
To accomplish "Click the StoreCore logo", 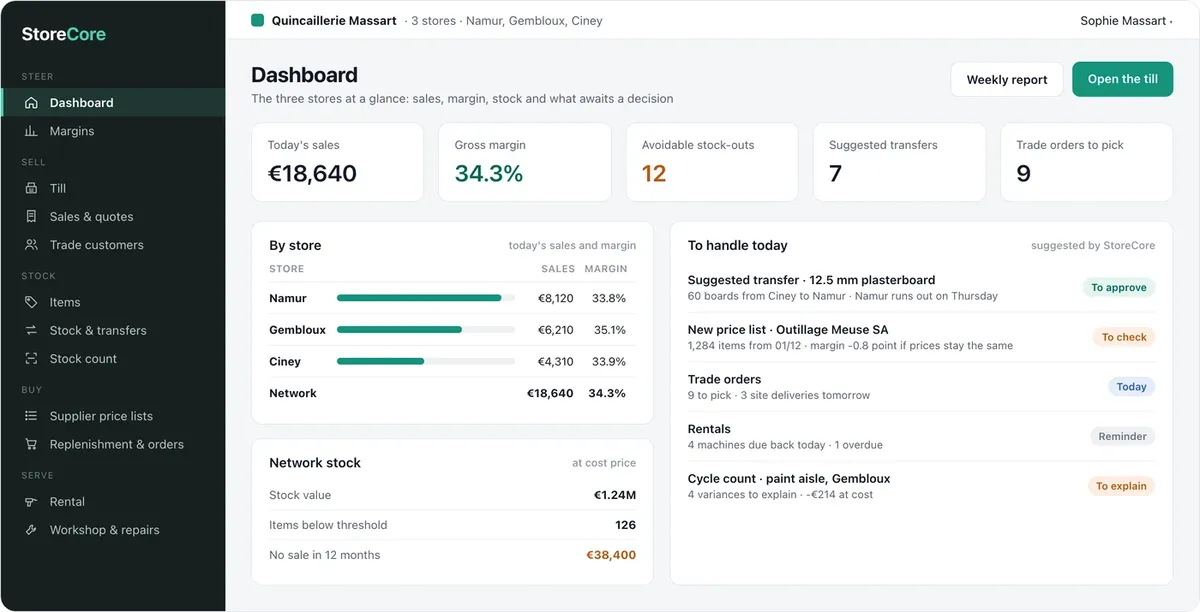I will [x=64, y=34].
